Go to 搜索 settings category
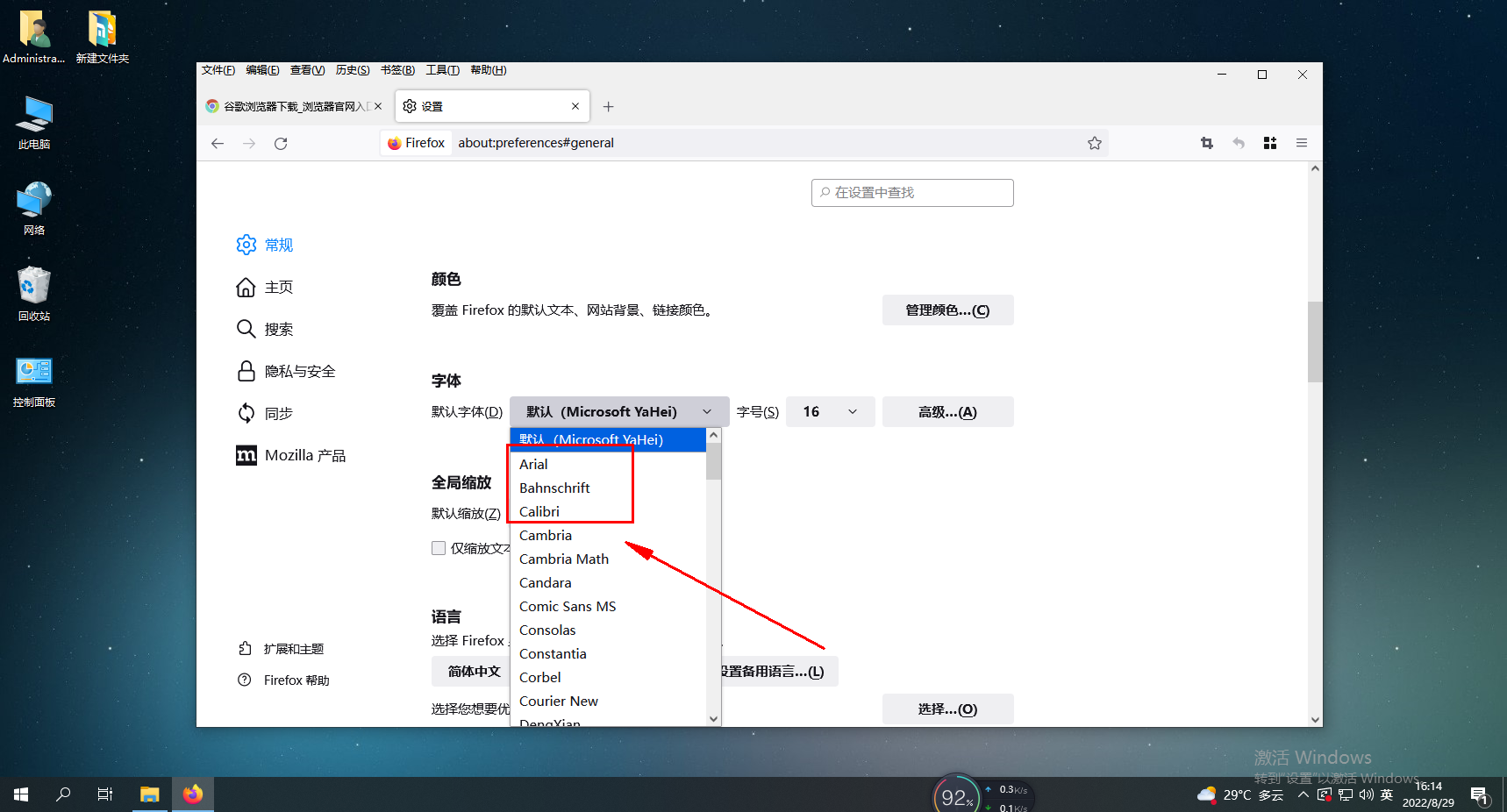This screenshot has width=1507, height=812. (265, 329)
